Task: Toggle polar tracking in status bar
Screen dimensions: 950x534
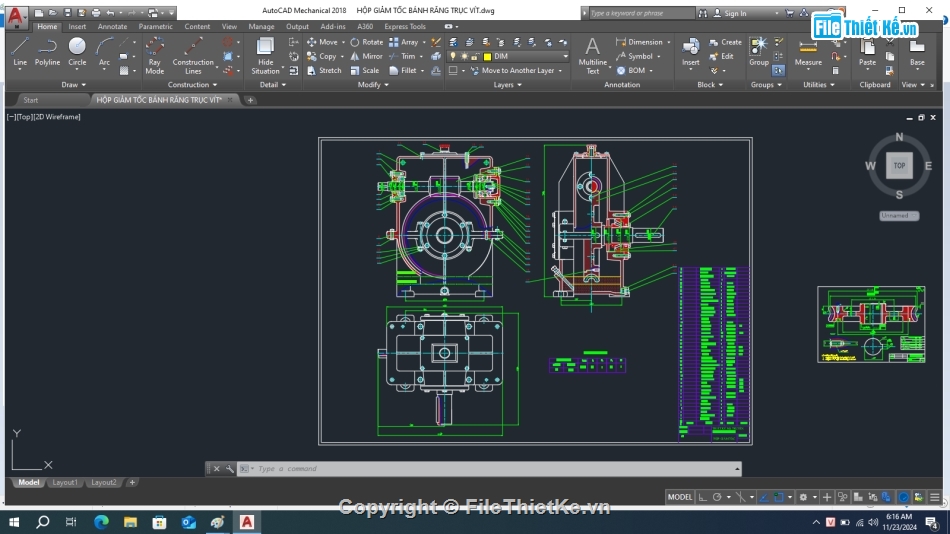Action: tap(717, 497)
